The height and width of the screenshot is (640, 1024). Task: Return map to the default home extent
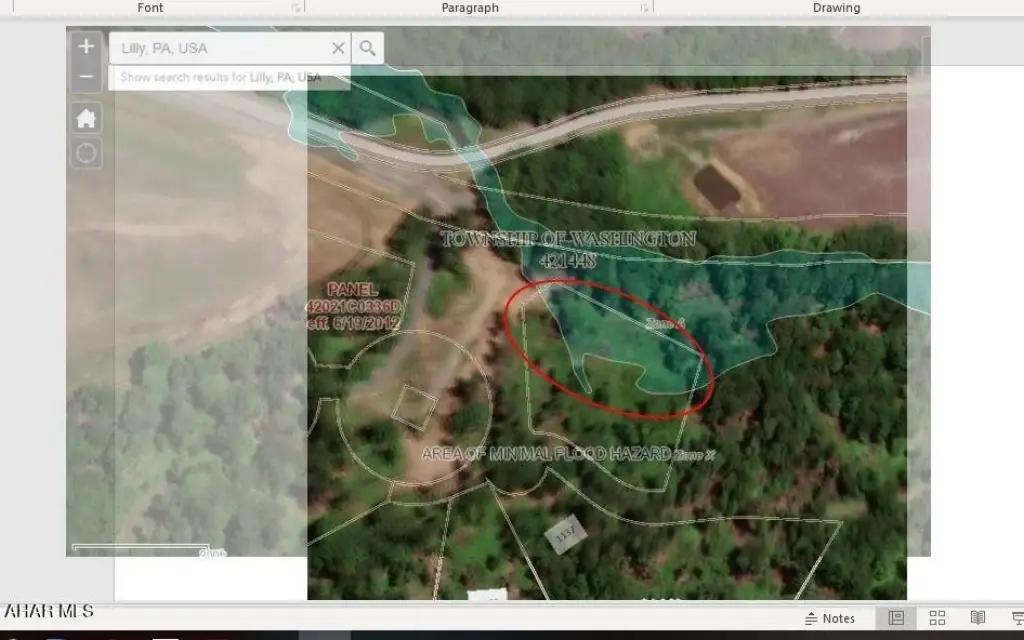(x=86, y=119)
